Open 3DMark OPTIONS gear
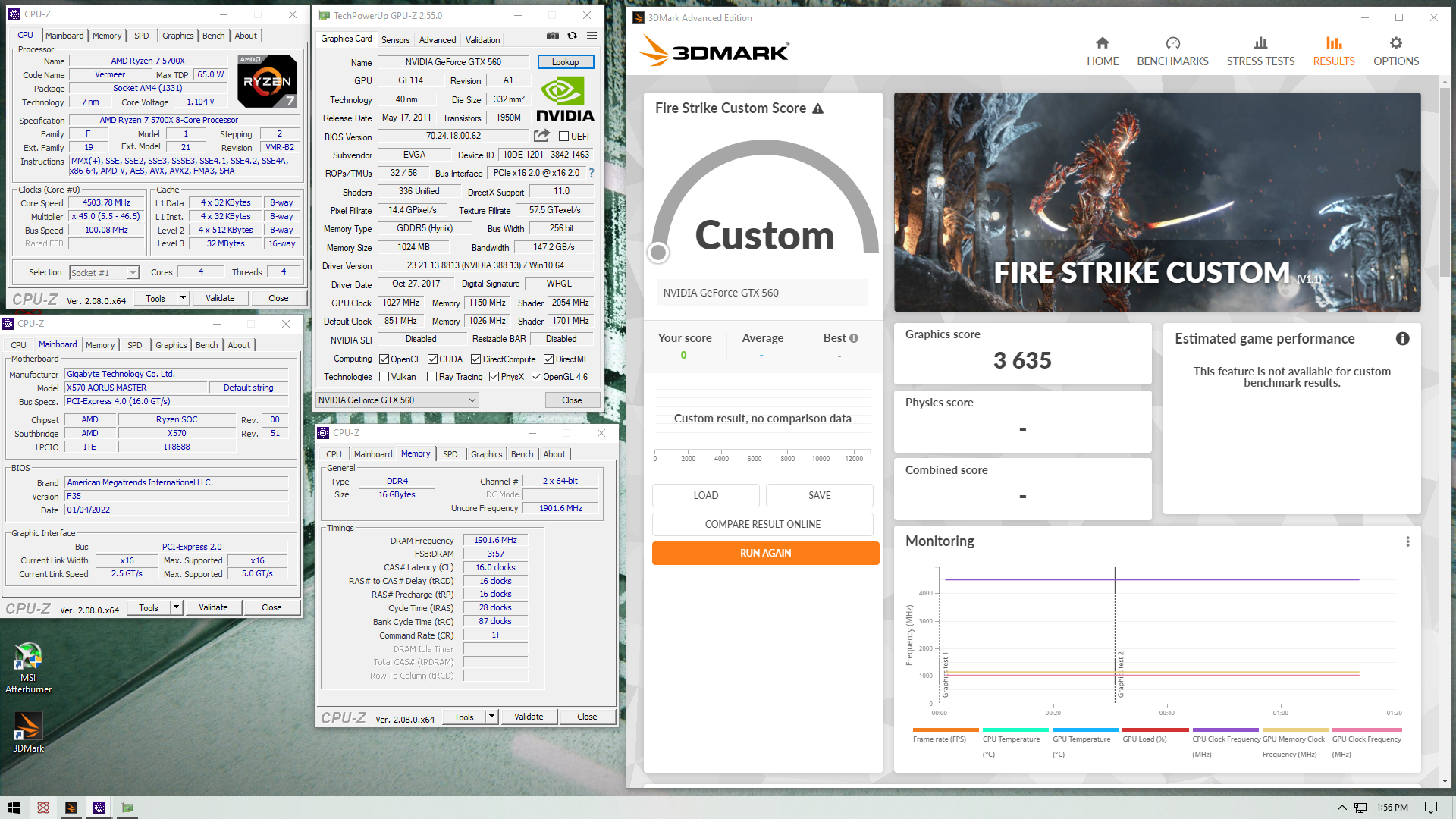The height and width of the screenshot is (819, 1456). pyautogui.click(x=1395, y=52)
